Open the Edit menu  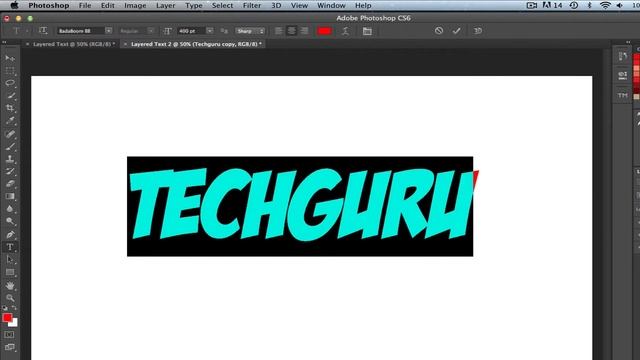pyautogui.click(x=108, y=6)
